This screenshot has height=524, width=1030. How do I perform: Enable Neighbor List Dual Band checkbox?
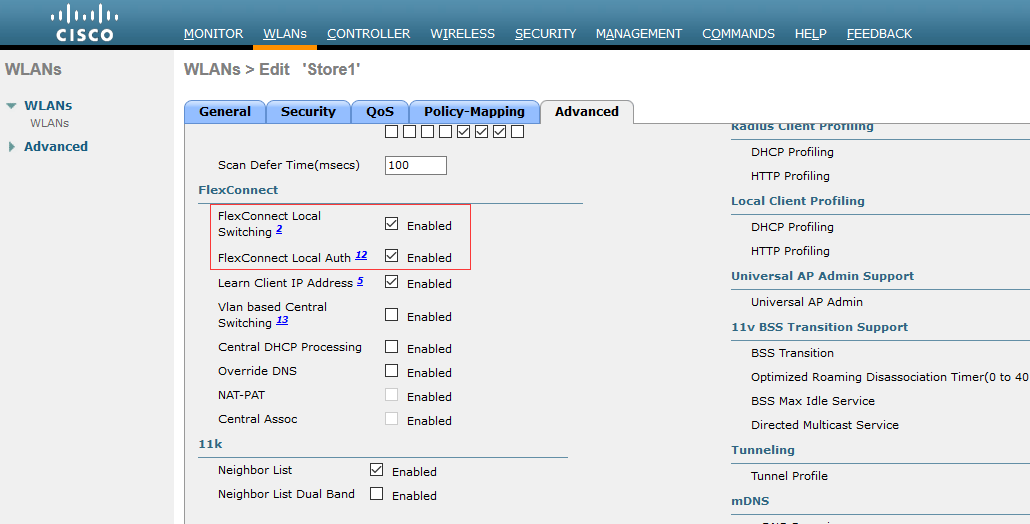tap(376, 493)
